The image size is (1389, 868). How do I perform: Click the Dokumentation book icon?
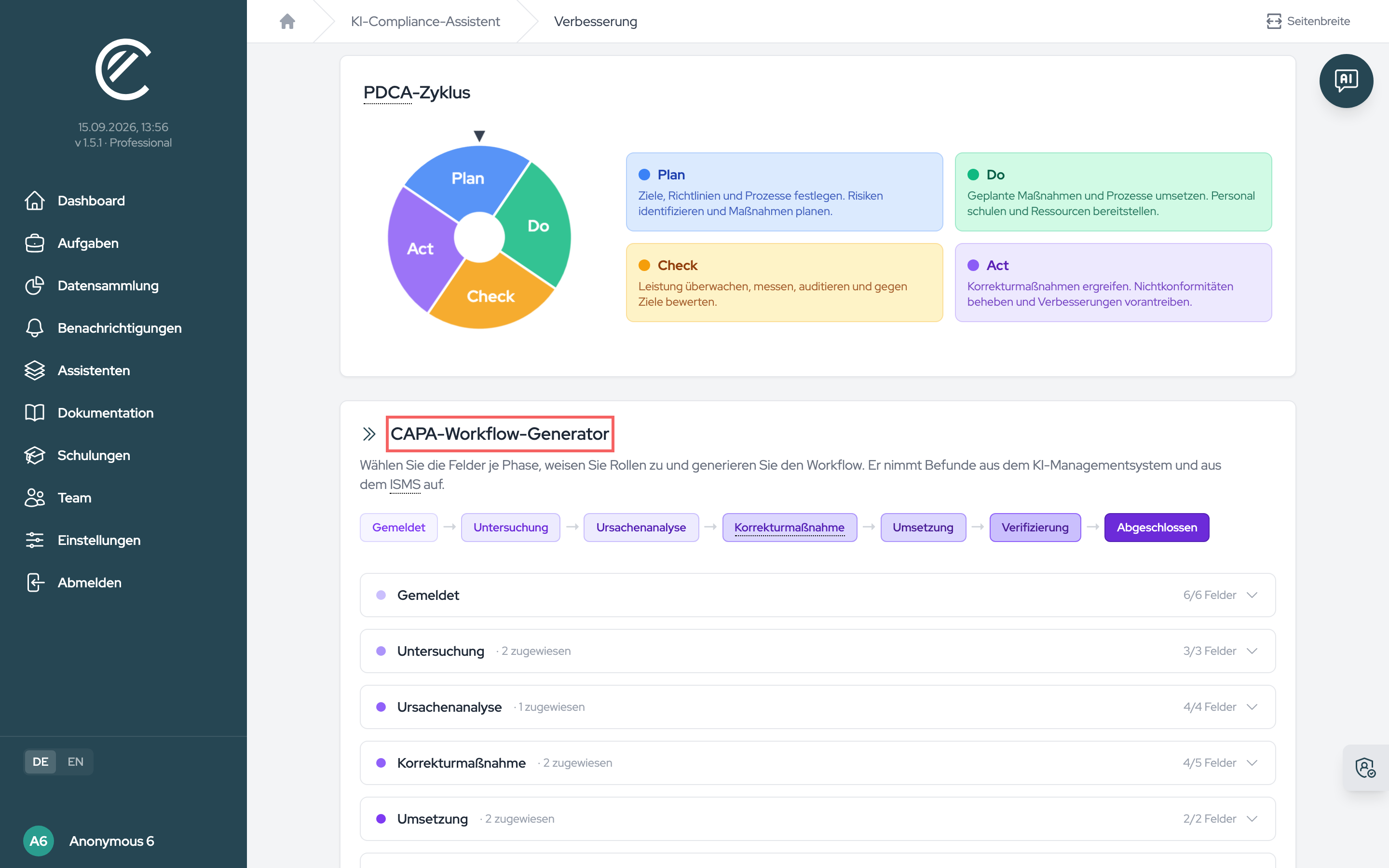pos(34,413)
